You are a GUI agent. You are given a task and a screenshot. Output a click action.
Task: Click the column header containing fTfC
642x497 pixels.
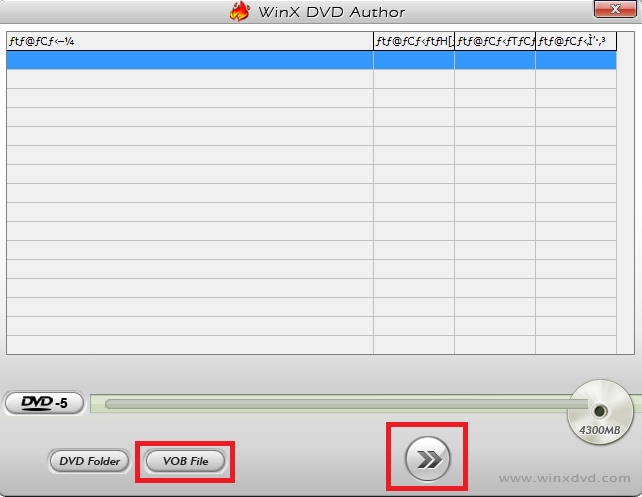[495, 41]
